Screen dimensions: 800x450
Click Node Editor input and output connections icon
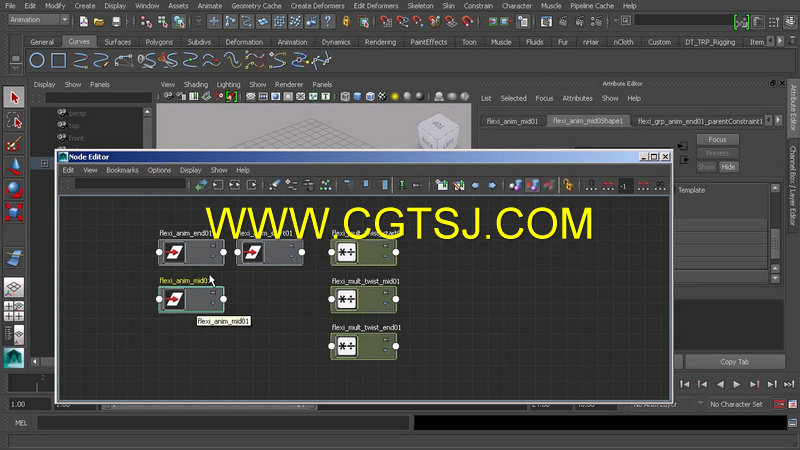tap(235, 185)
